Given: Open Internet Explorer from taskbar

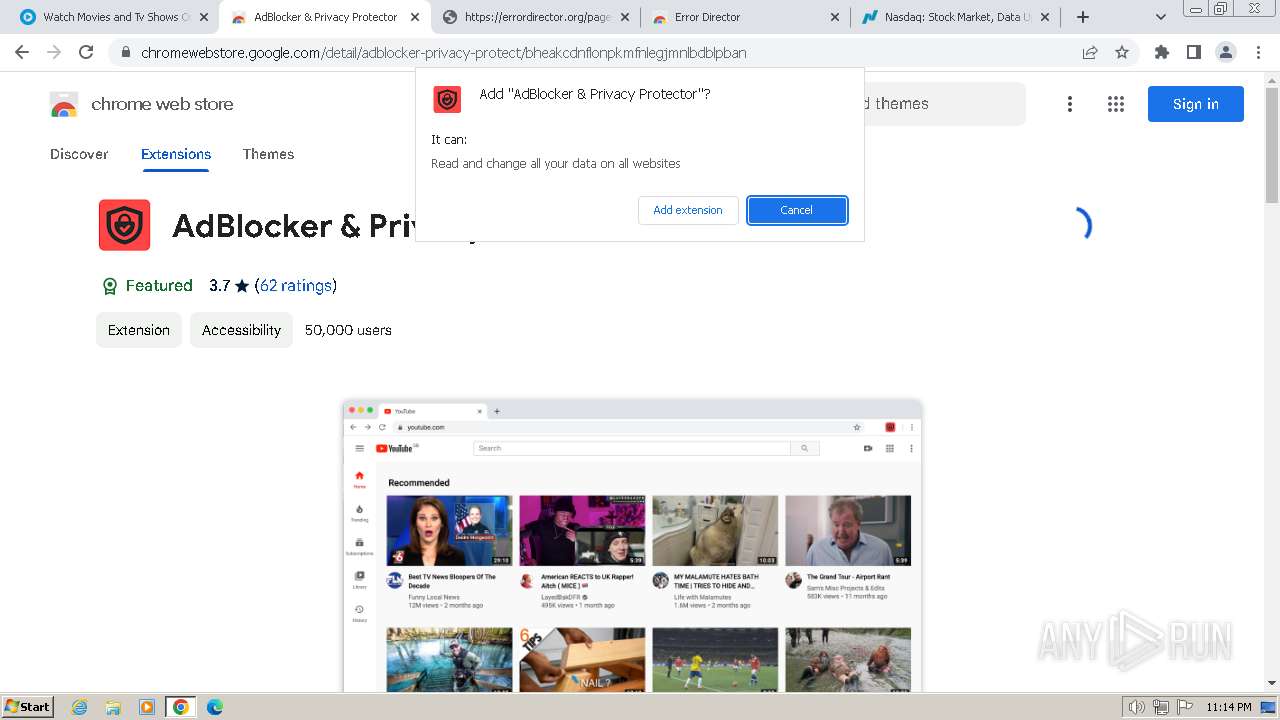Looking at the screenshot, I should pyautogui.click(x=79, y=707).
